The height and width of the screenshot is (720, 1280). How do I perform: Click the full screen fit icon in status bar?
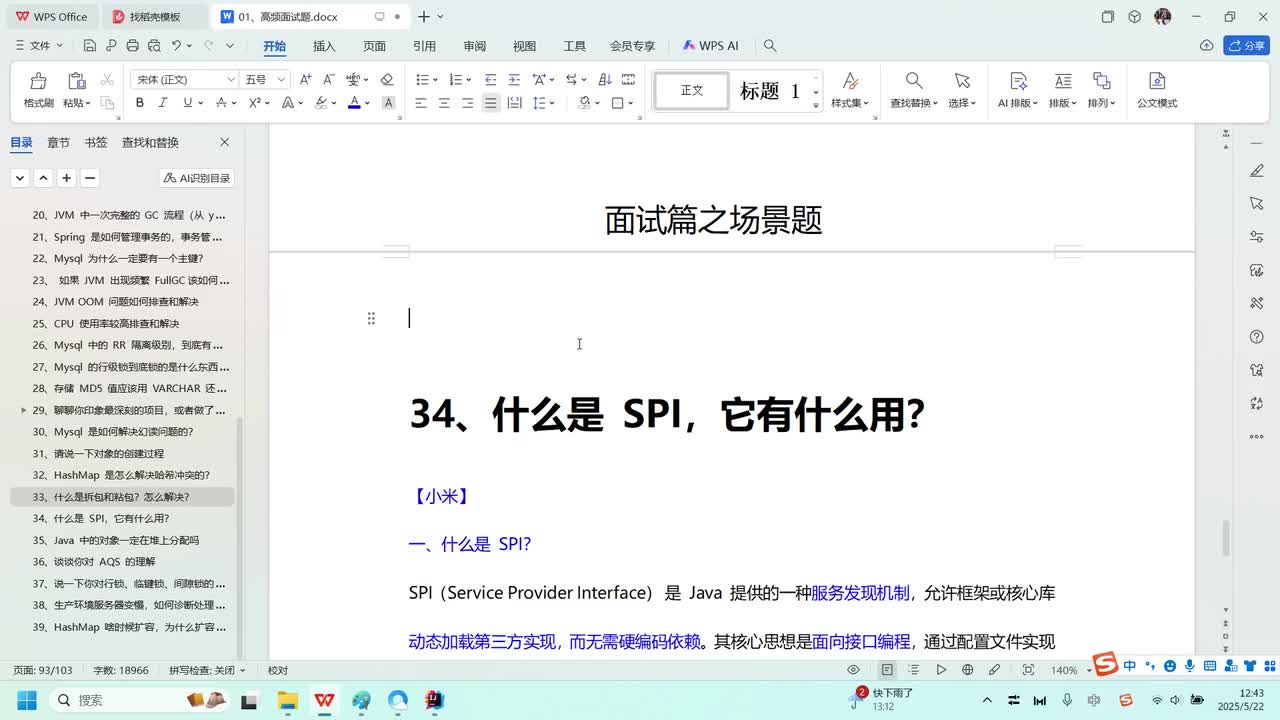tap(1028, 670)
